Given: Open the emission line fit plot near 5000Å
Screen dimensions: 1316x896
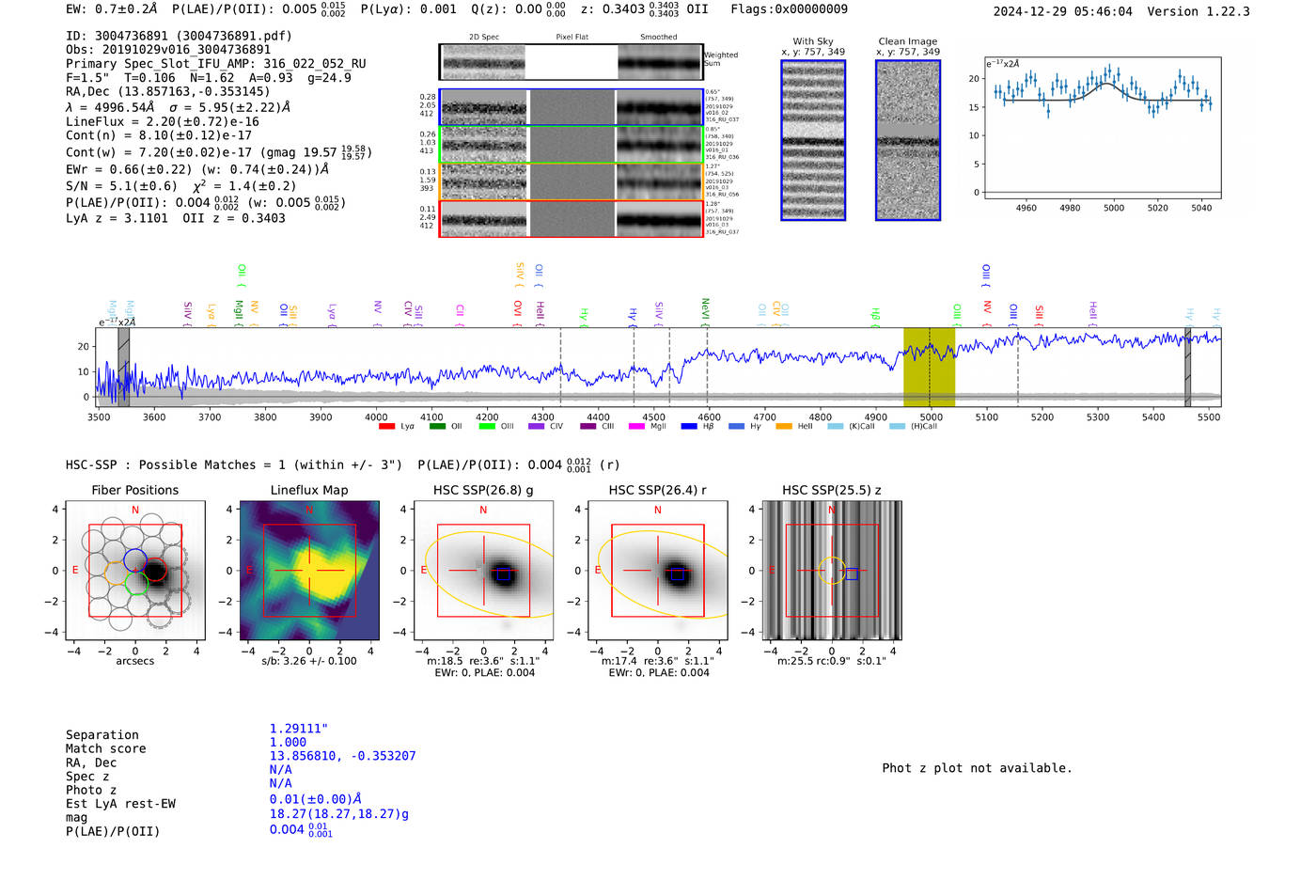Looking at the screenshot, I should (x=1103, y=128).
